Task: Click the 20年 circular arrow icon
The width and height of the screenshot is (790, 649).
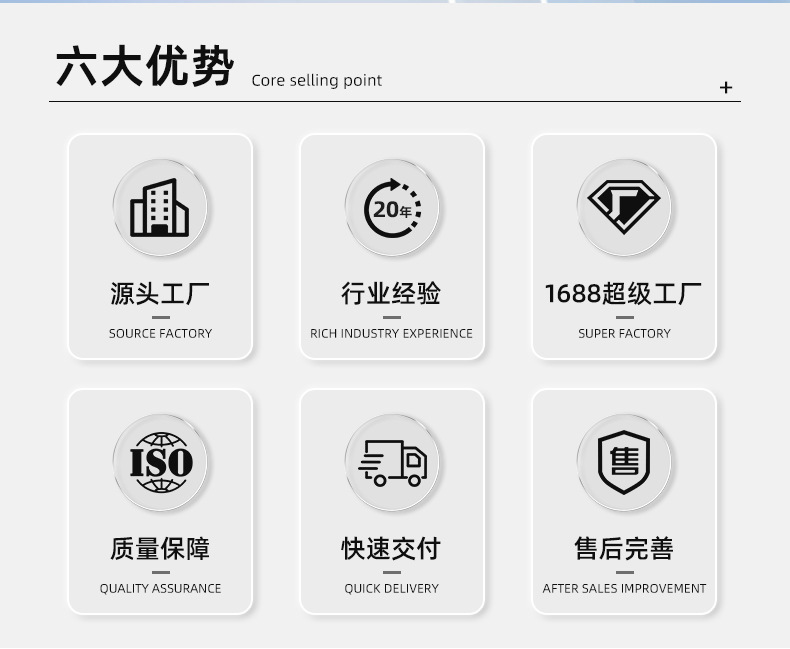Action: click(x=392, y=208)
